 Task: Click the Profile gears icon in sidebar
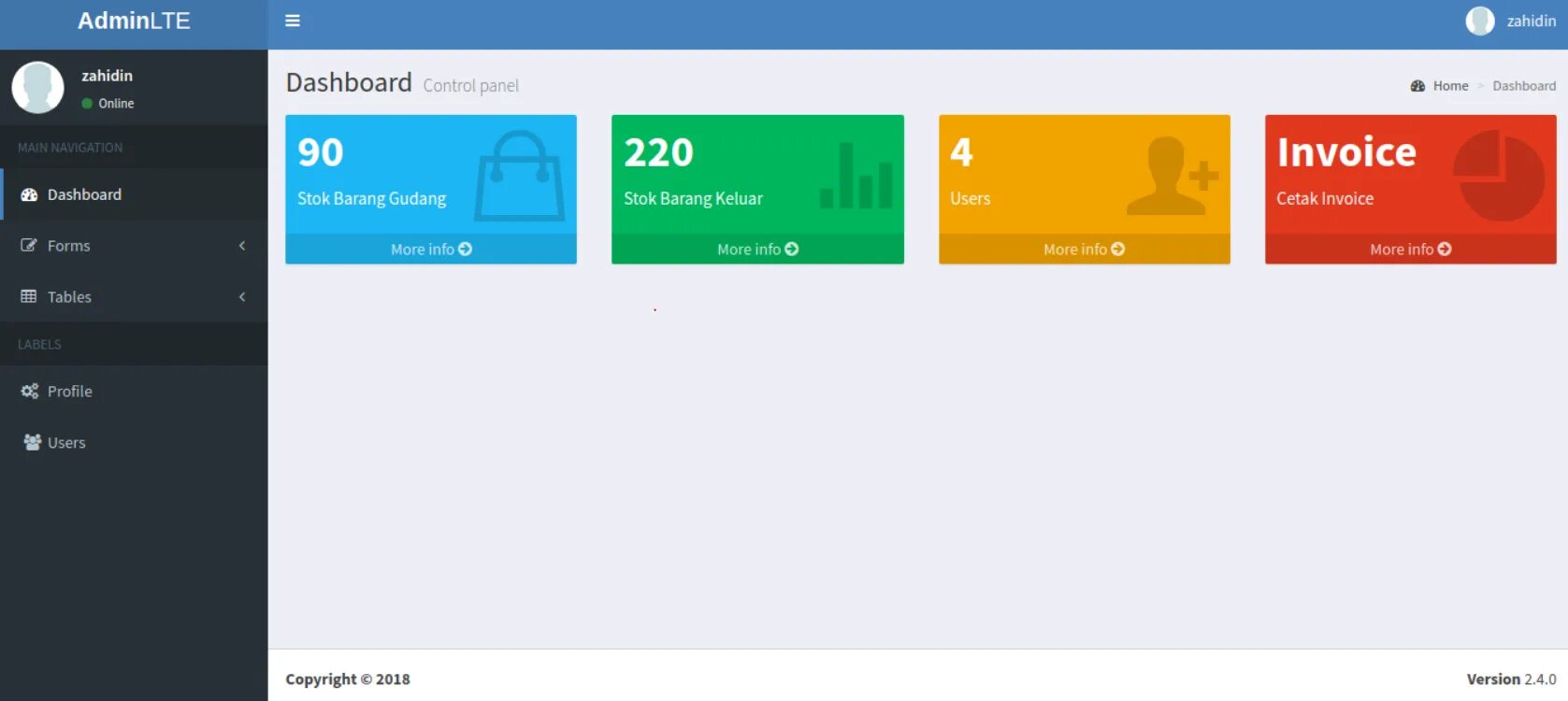pos(30,391)
